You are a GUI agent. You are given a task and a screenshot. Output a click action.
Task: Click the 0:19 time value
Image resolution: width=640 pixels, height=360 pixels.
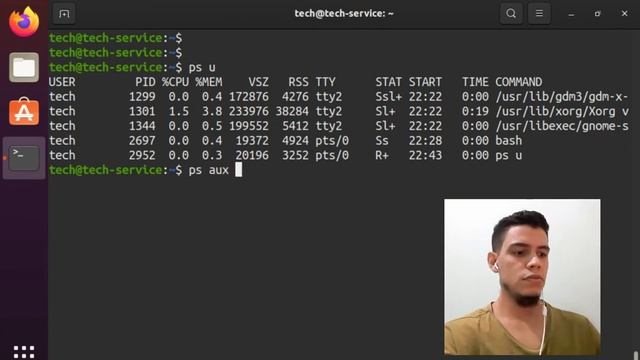click(475, 111)
